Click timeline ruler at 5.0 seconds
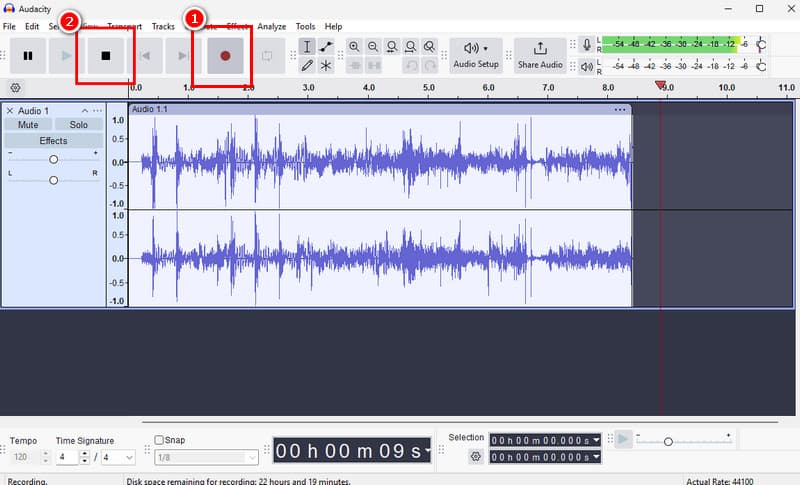Viewport: 800px width, 485px height. click(x=429, y=88)
